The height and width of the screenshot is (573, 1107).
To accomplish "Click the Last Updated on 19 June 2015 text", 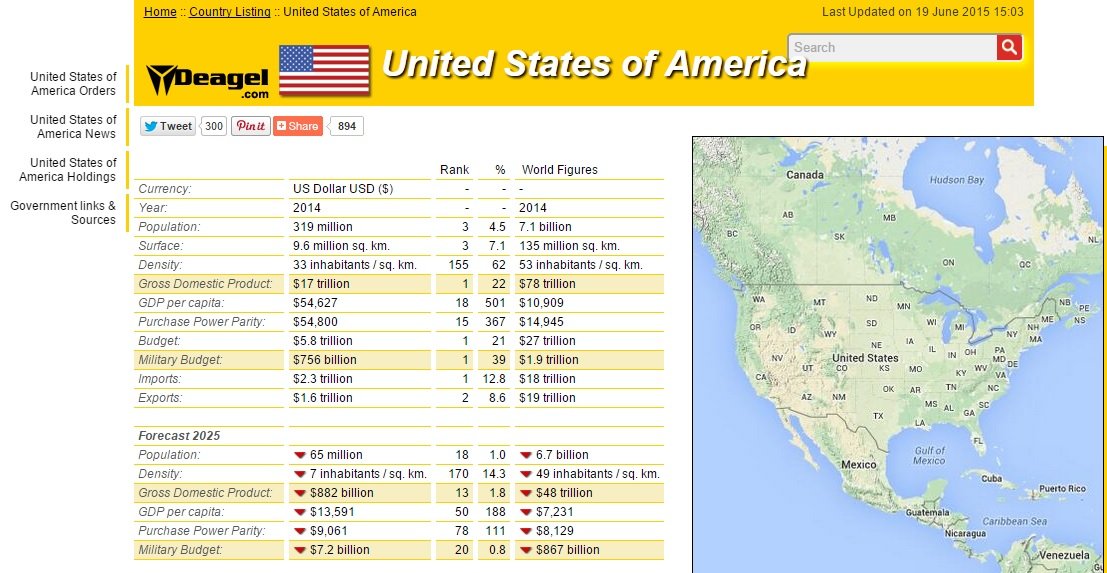I will click(923, 12).
